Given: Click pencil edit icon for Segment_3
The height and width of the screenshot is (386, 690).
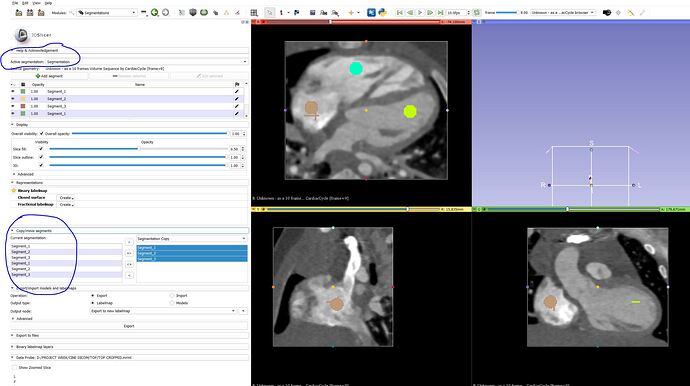Looking at the screenshot, I should click(237, 106).
